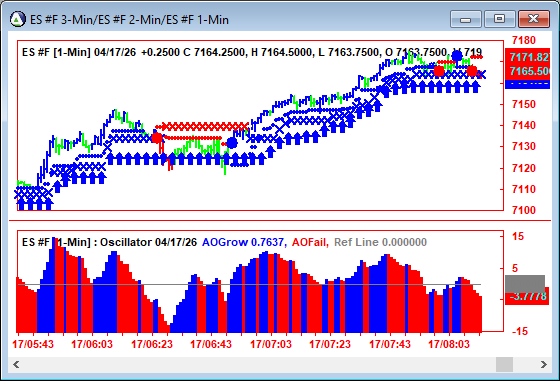
Task: Click the 17/08:03 time axis label
Action: (449, 344)
